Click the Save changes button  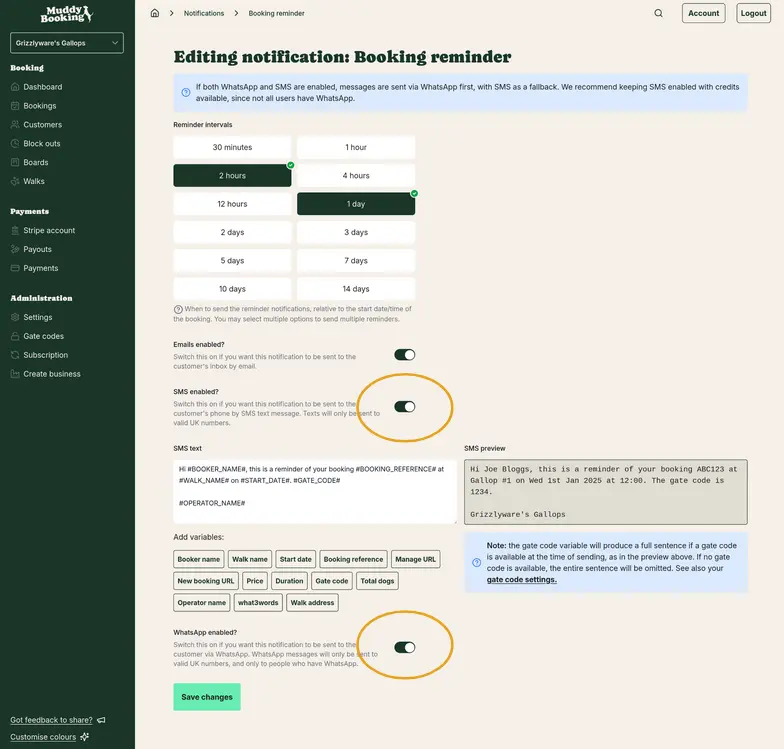pyautogui.click(x=207, y=697)
